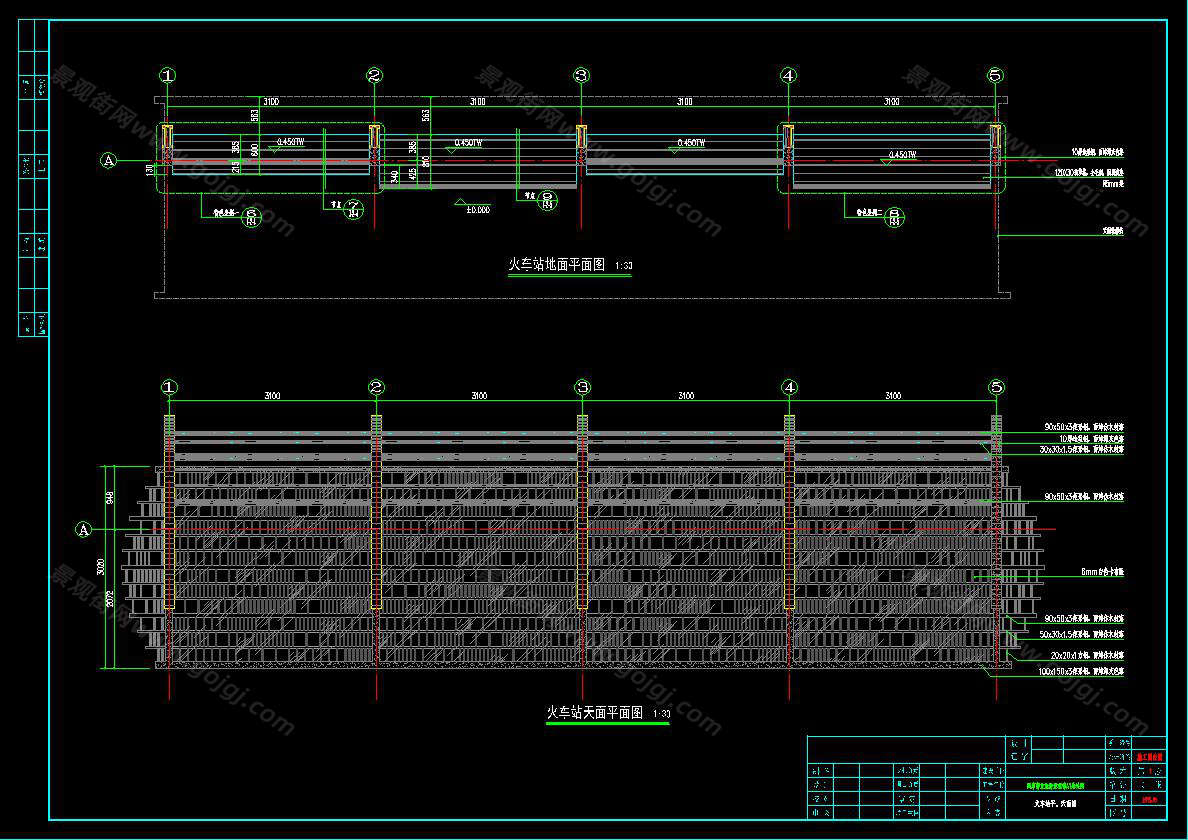The height and width of the screenshot is (840, 1188).
Task: Click the ±0.000 elevation marker
Action: 476,209
